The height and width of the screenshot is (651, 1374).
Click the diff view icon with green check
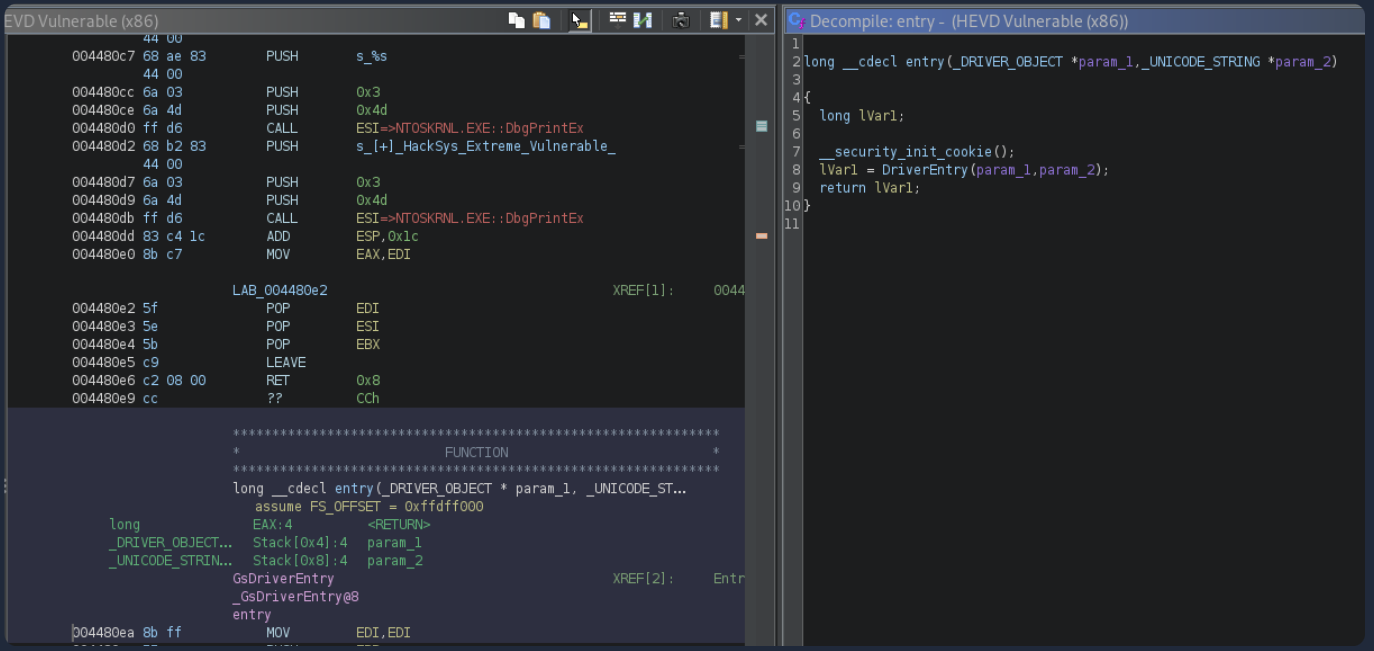pyautogui.click(x=643, y=20)
